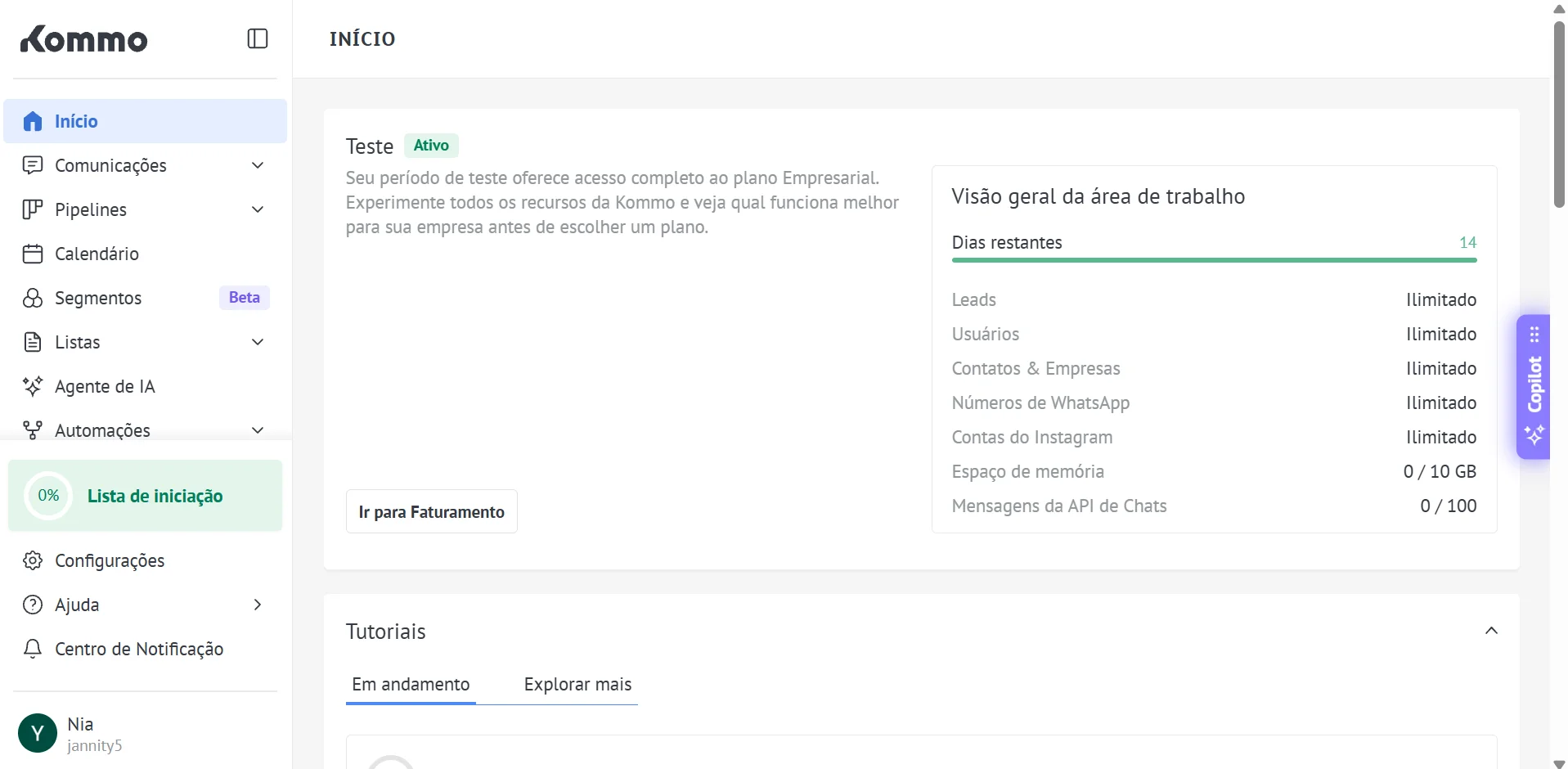Click the Agente de IA sparkle icon
1568x769 pixels.
tap(33, 386)
